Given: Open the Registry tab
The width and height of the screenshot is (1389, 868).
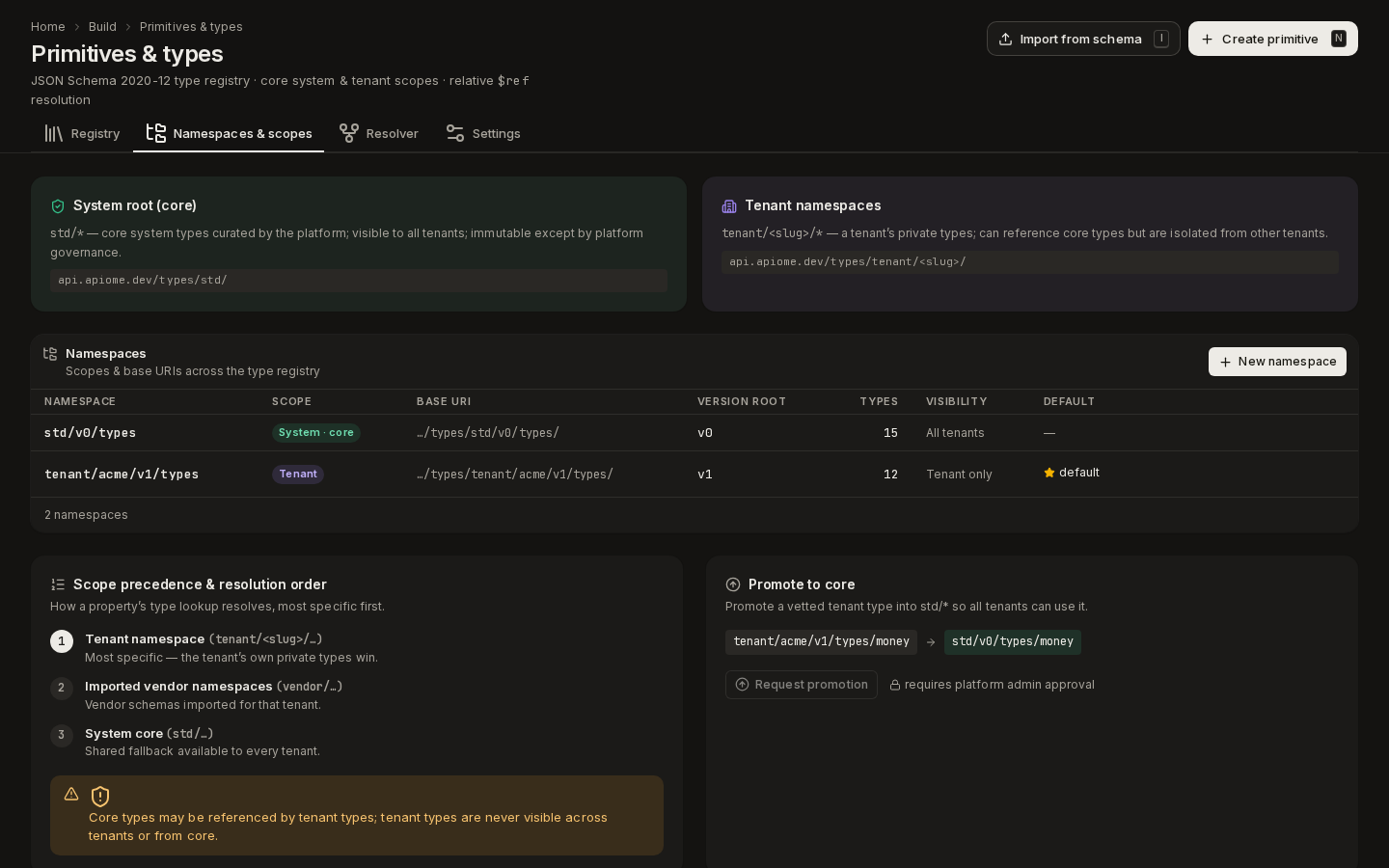Looking at the screenshot, I should [x=82, y=133].
